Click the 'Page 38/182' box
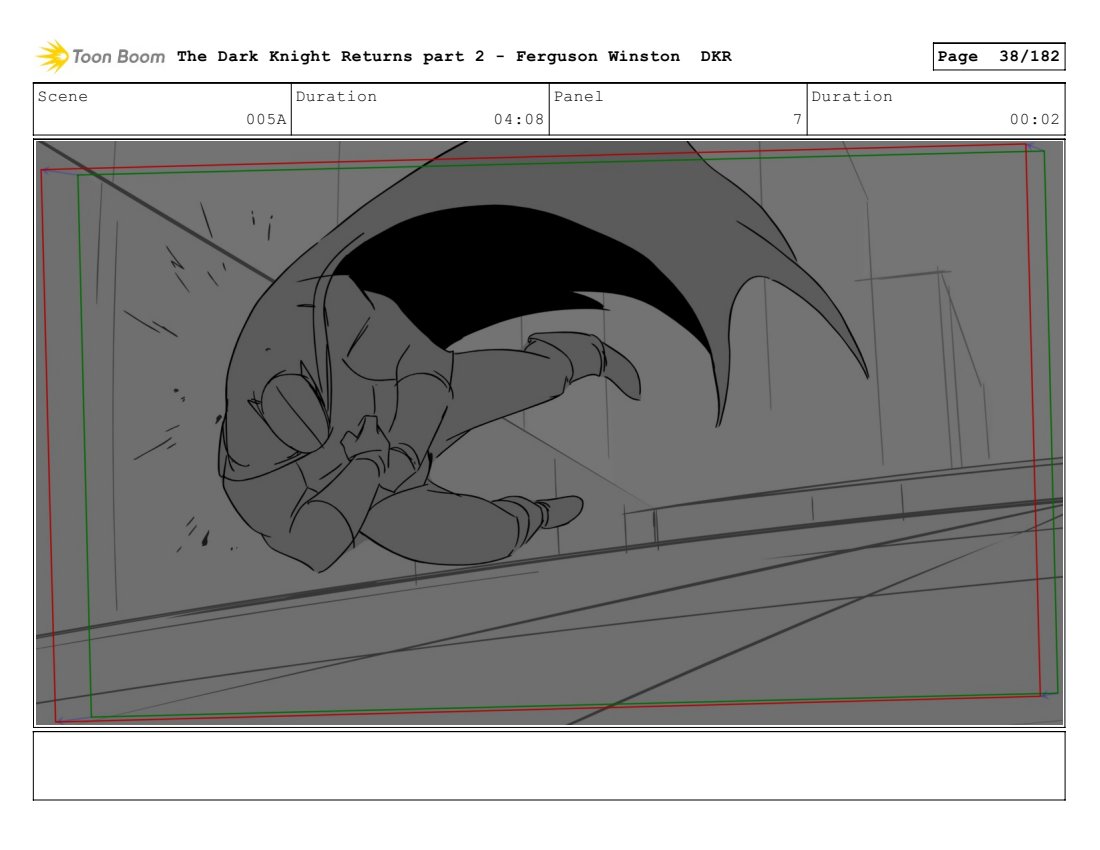 [x=998, y=56]
